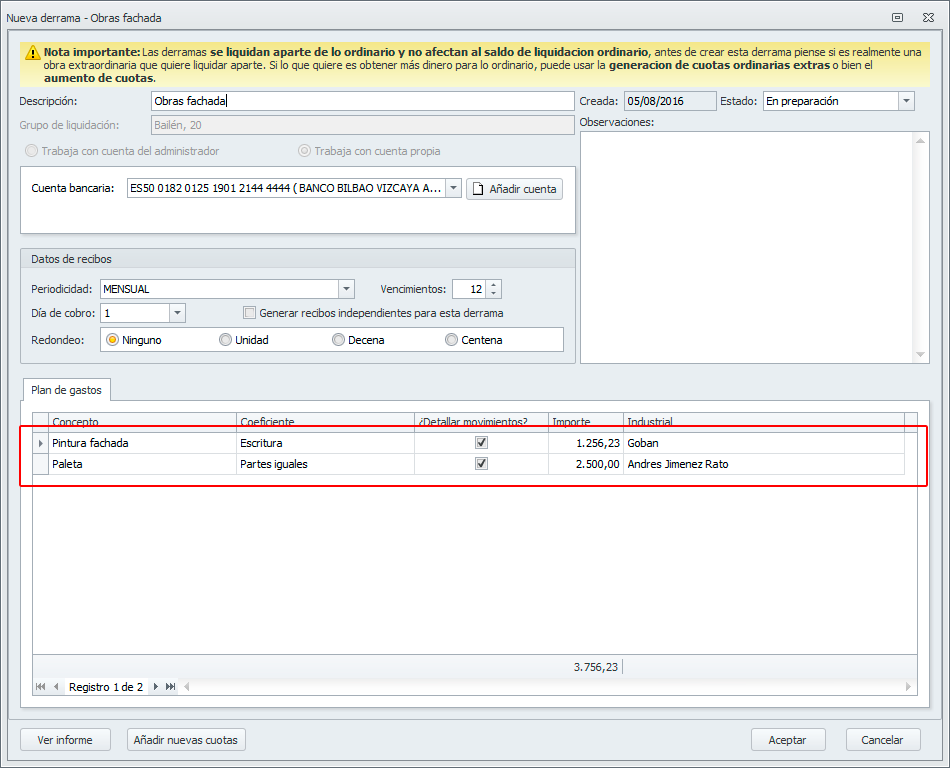Screen dimensions: 950x768
Task: Enable 'Generar recibos independientes para esta derrama'
Action: click(249, 313)
